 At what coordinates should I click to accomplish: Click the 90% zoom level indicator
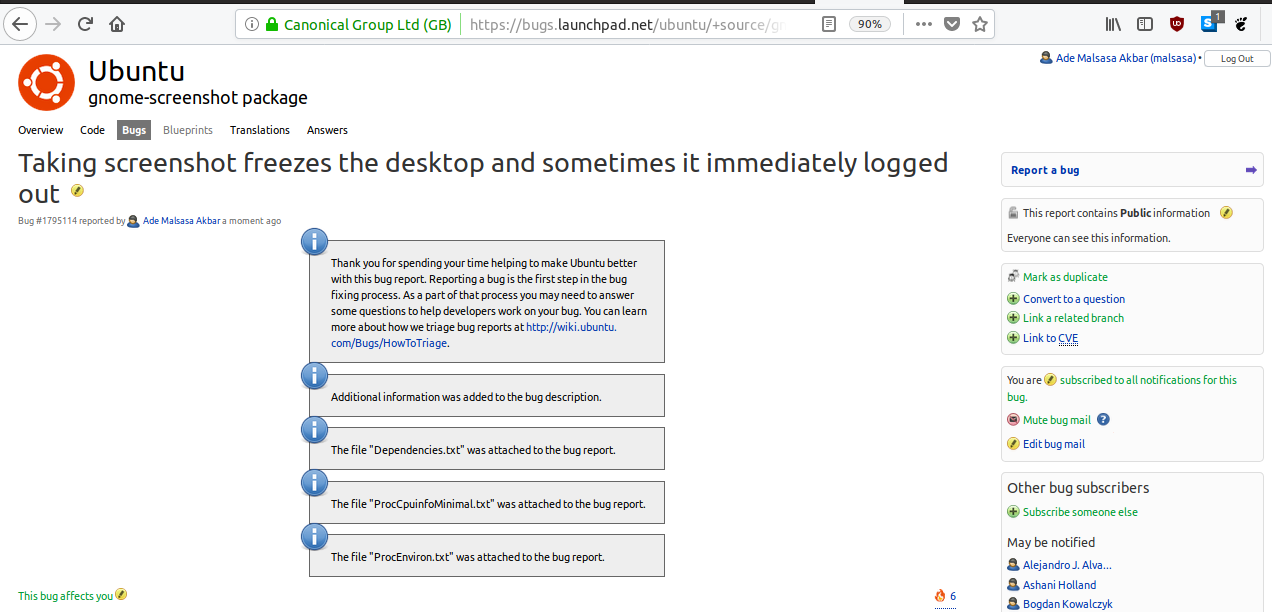870,24
